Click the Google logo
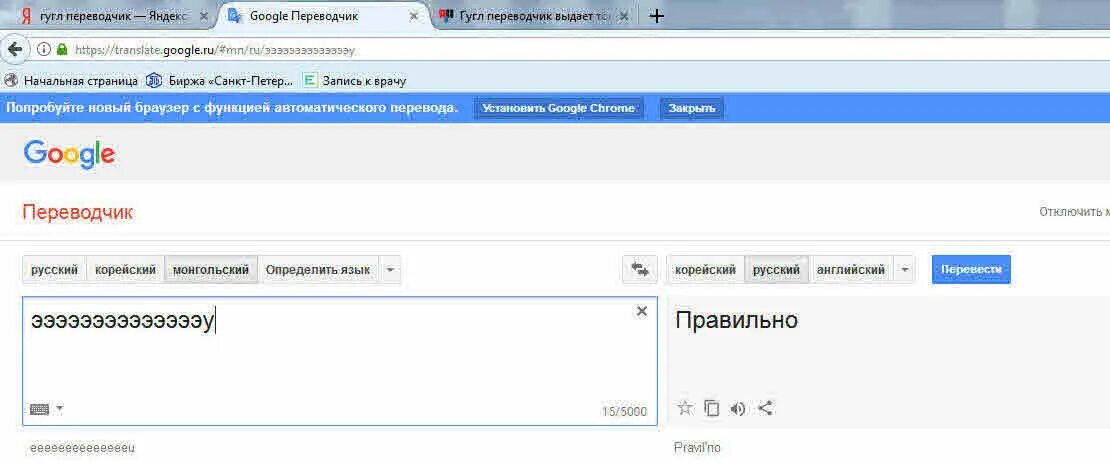The width and height of the screenshot is (1110, 465). coord(69,154)
